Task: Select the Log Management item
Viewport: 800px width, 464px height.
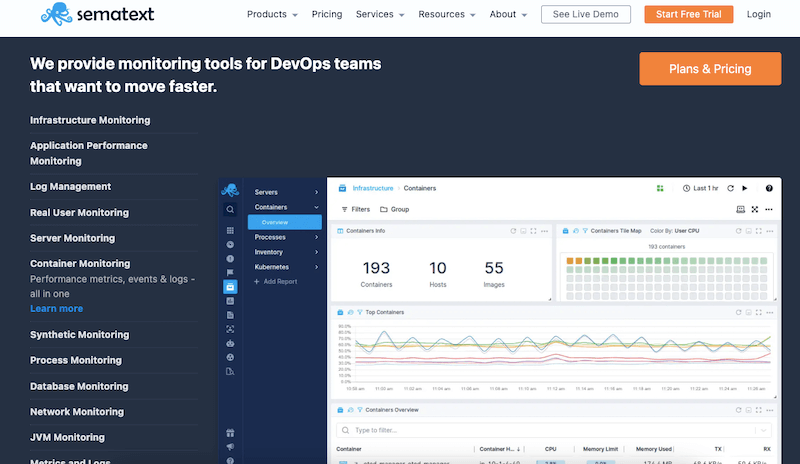Action: [x=70, y=186]
